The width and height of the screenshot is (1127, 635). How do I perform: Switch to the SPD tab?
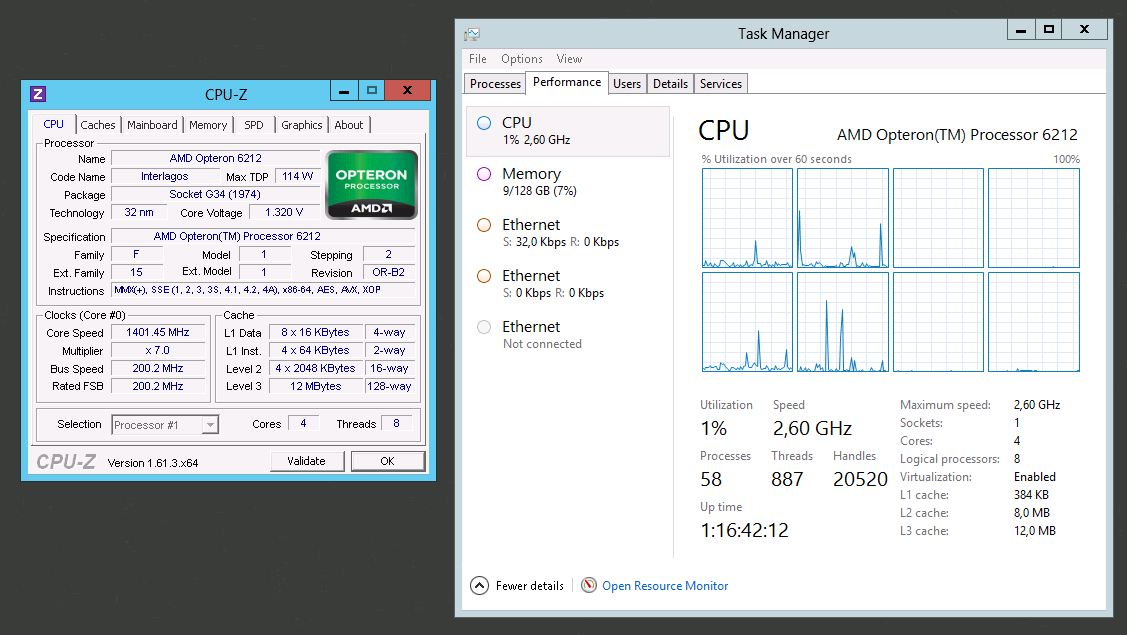(254, 125)
